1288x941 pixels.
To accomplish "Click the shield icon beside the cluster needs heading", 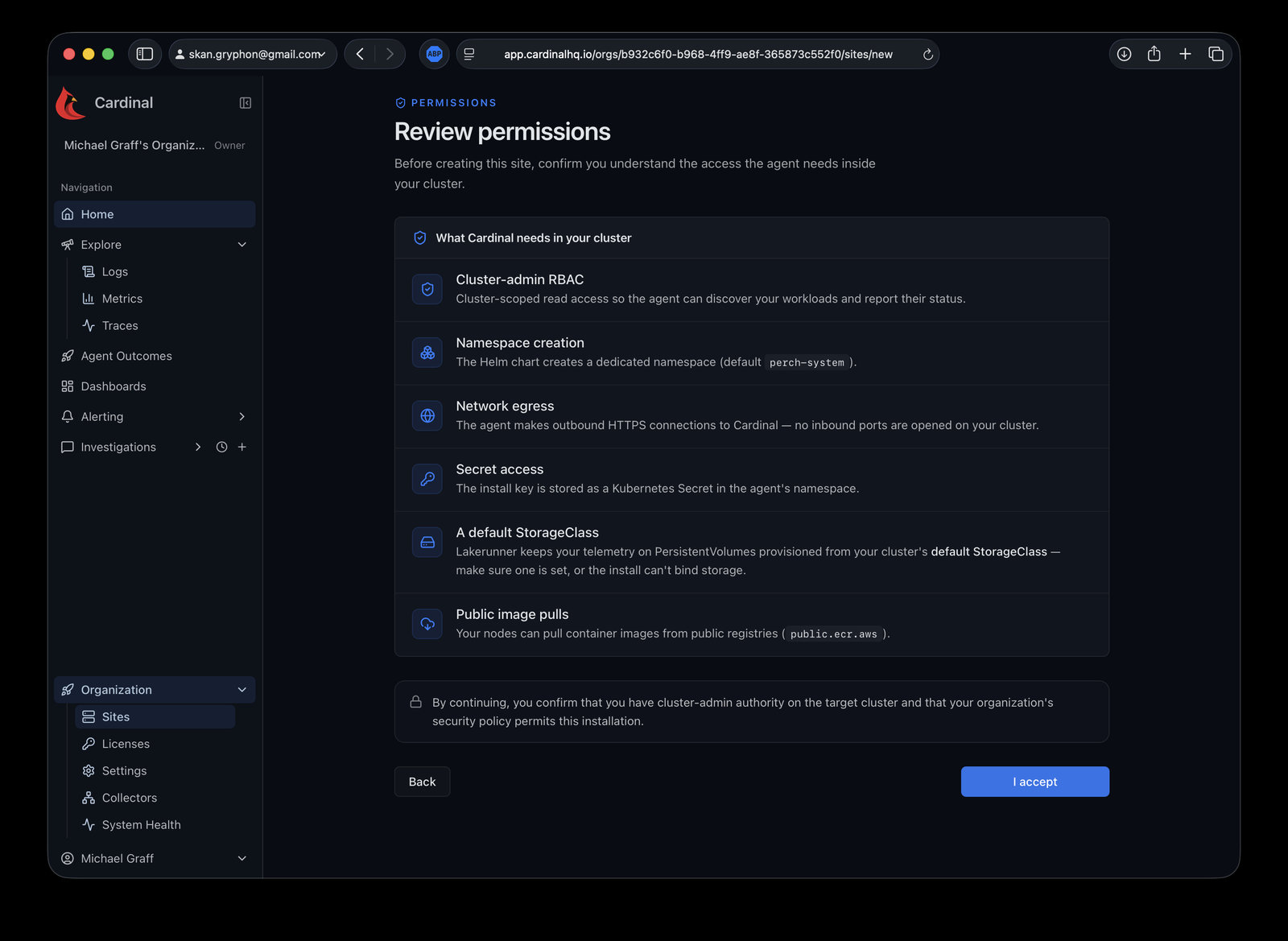I will pos(419,237).
